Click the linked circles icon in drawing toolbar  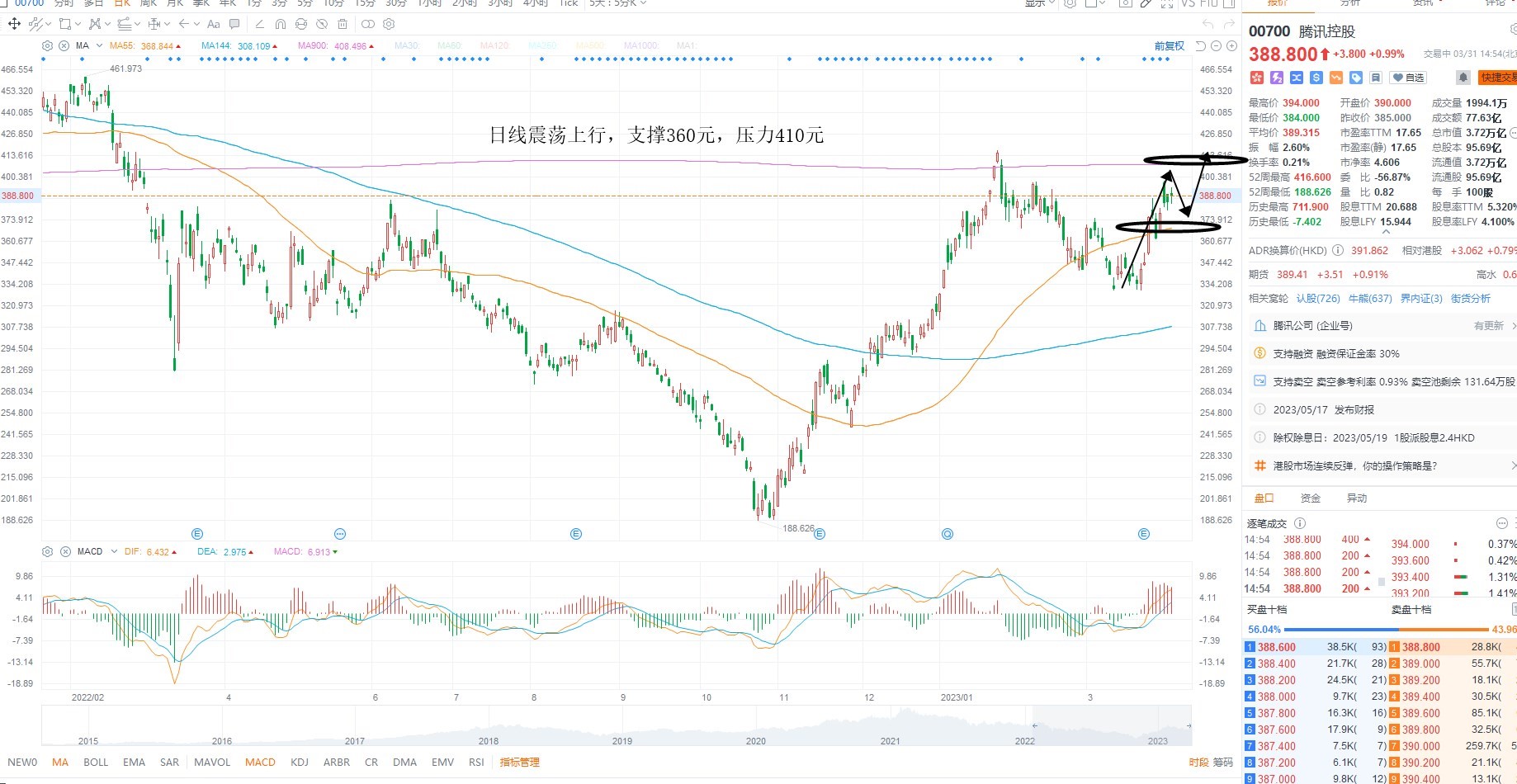368,24
